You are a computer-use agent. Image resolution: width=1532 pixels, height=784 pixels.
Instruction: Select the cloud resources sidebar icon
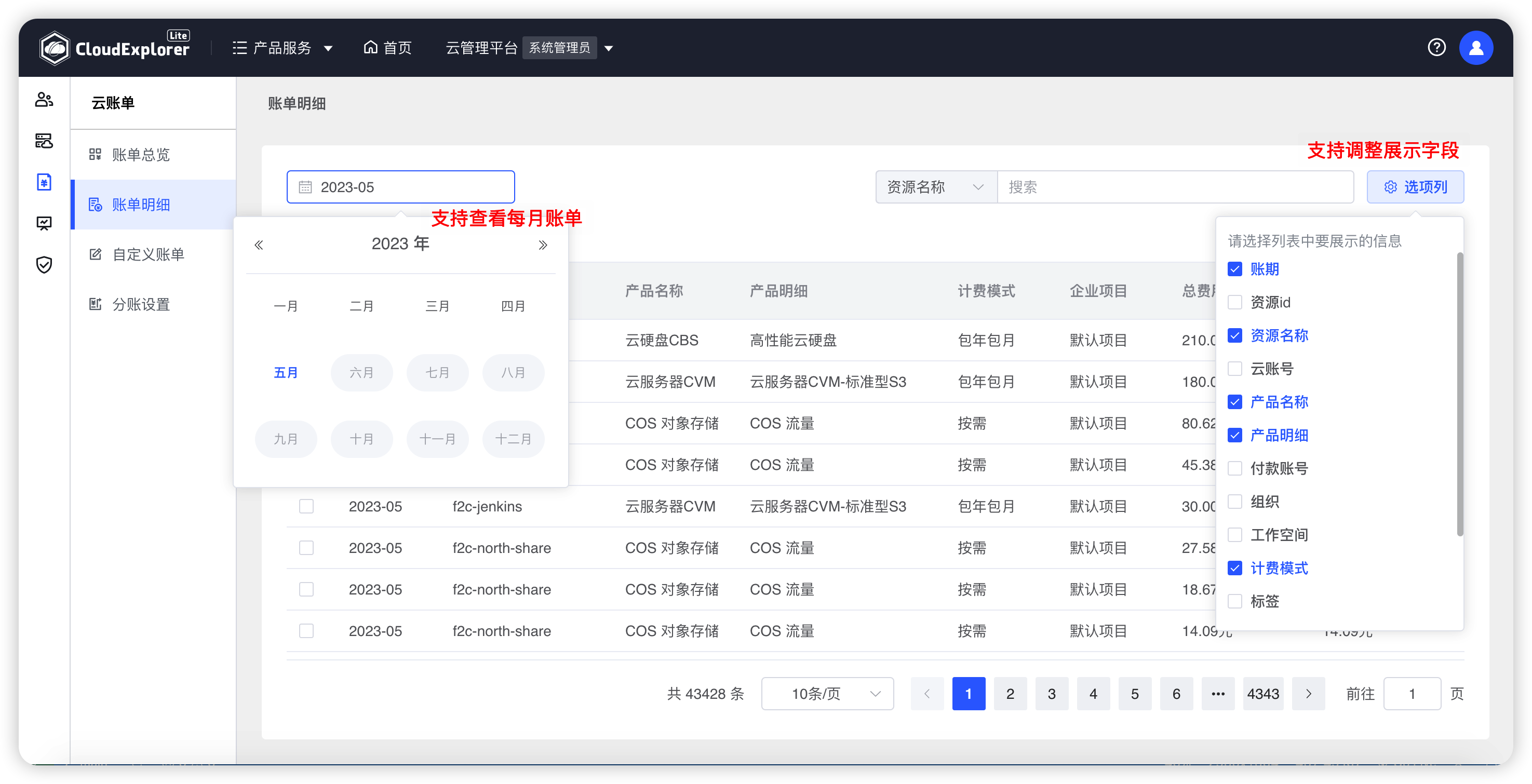click(x=44, y=141)
